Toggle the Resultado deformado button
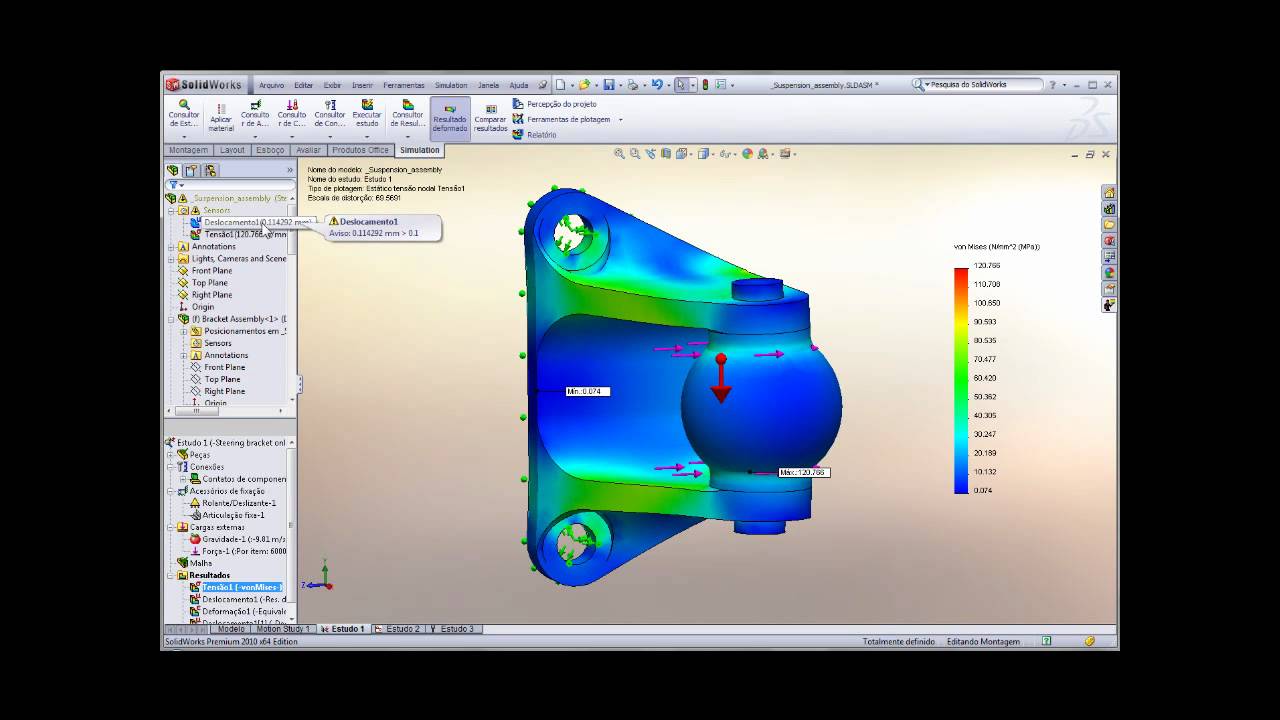This screenshot has width=1280, height=720. [x=450, y=117]
